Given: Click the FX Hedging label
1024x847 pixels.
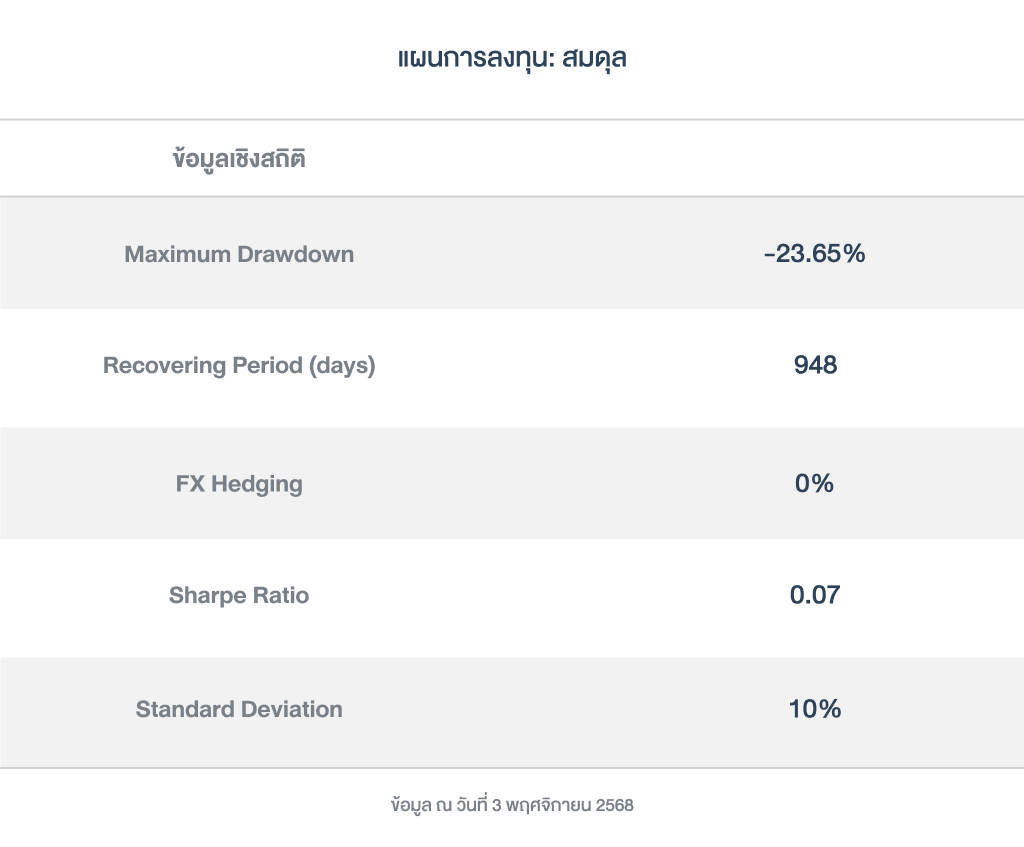Looking at the screenshot, I should 239,484.
